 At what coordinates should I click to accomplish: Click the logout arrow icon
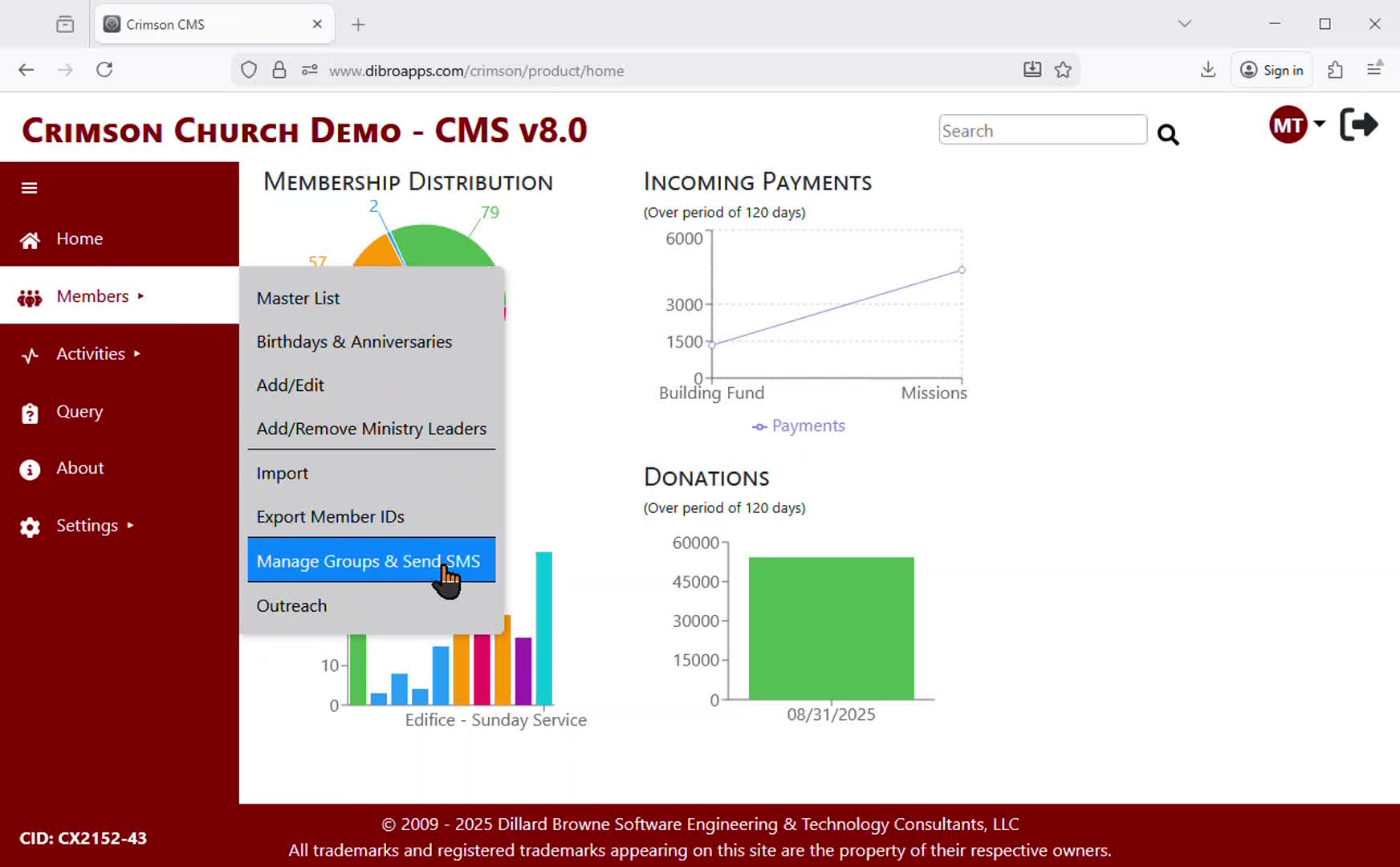pos(1358,125)
